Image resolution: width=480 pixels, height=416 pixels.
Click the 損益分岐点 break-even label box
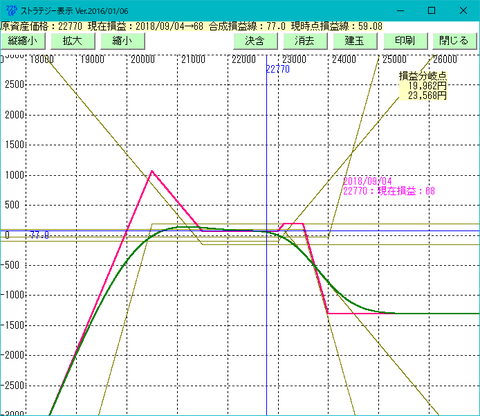(x=423, y=86)
